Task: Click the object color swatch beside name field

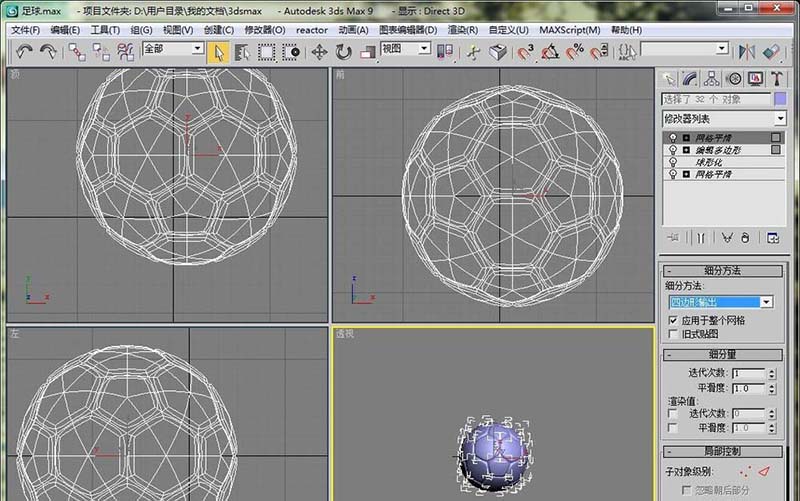Action: coord(780,99)
